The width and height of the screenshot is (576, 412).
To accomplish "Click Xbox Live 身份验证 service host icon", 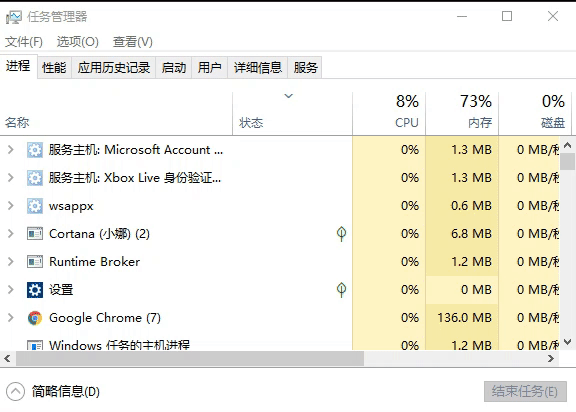I will [x=35, y=178].
